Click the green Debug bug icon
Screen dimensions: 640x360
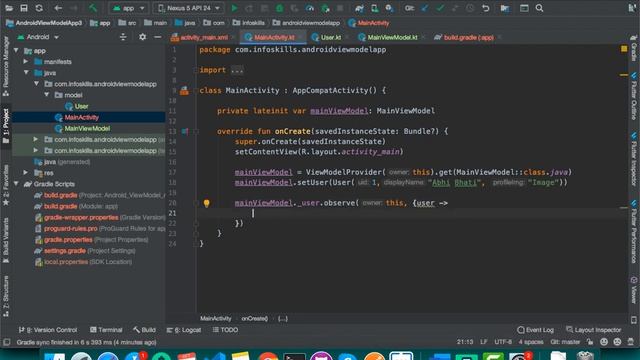coord(280,8)
